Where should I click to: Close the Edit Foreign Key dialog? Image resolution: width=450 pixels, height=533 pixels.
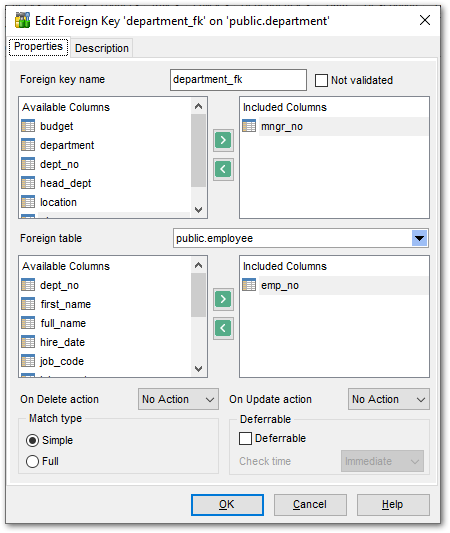(425, 20)
